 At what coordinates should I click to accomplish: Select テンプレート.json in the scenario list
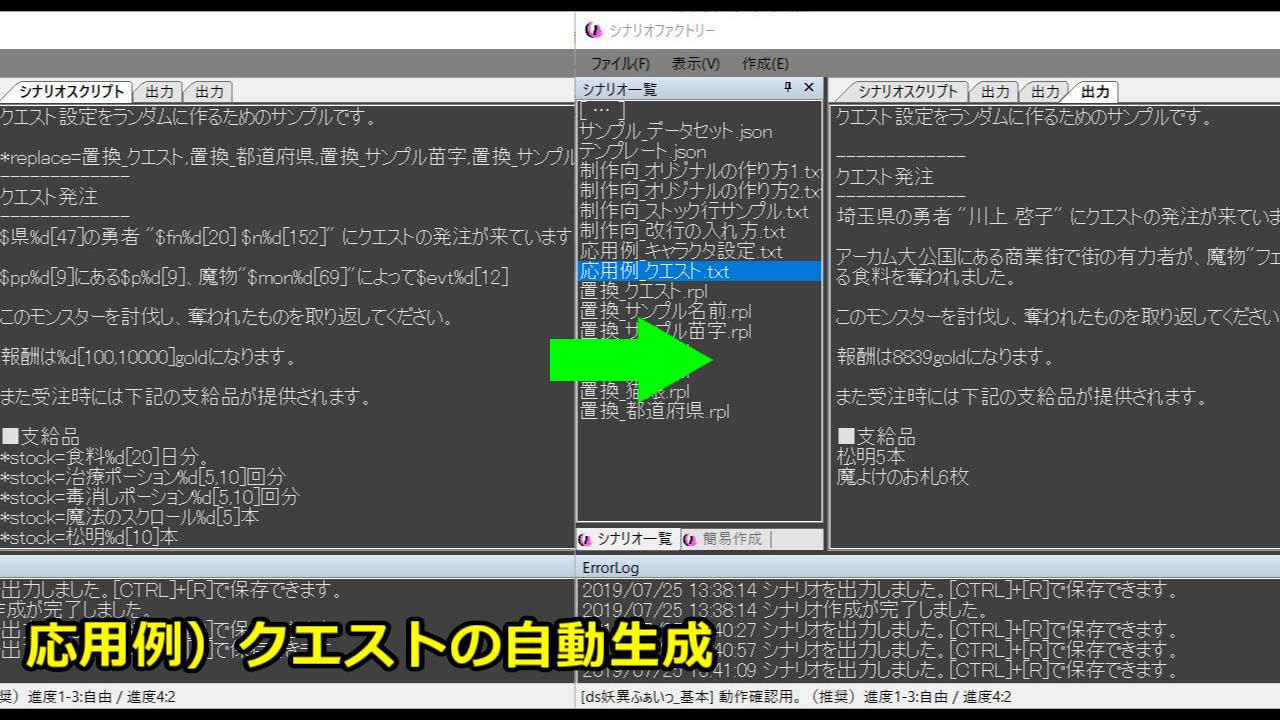point(643,151)
